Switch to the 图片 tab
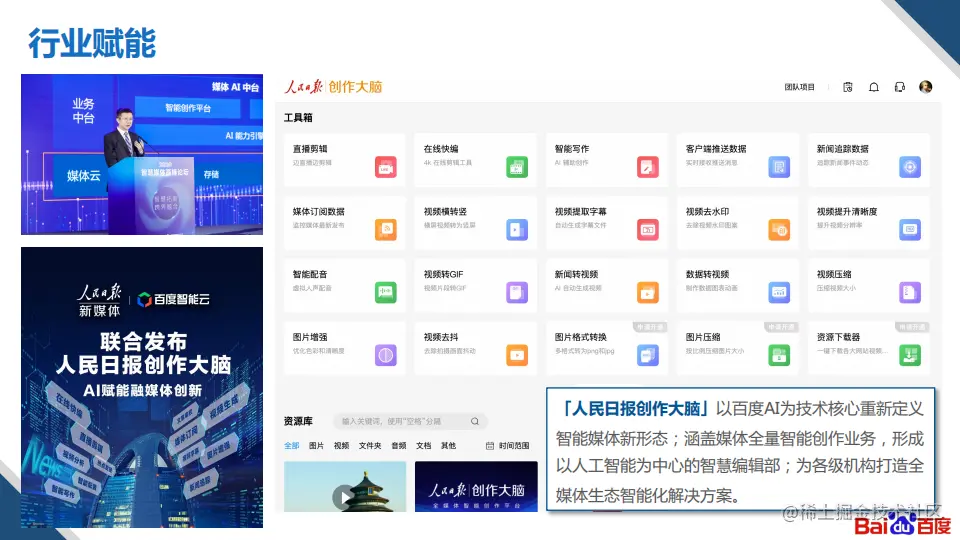Viewport: 960px width, 540px height. (317, 446)
